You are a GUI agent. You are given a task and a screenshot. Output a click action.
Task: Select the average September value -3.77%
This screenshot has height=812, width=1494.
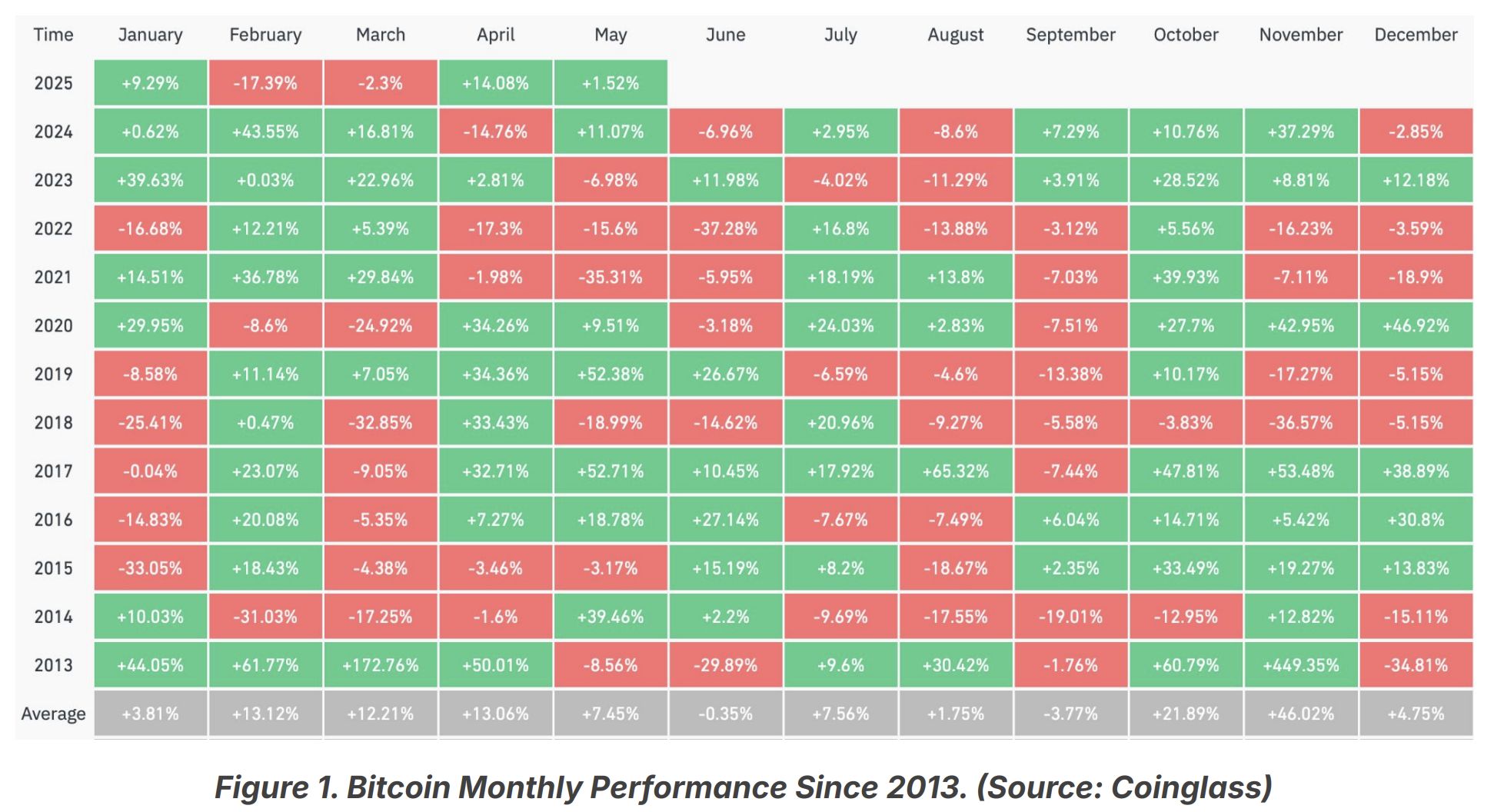[x=1070, y=714]
